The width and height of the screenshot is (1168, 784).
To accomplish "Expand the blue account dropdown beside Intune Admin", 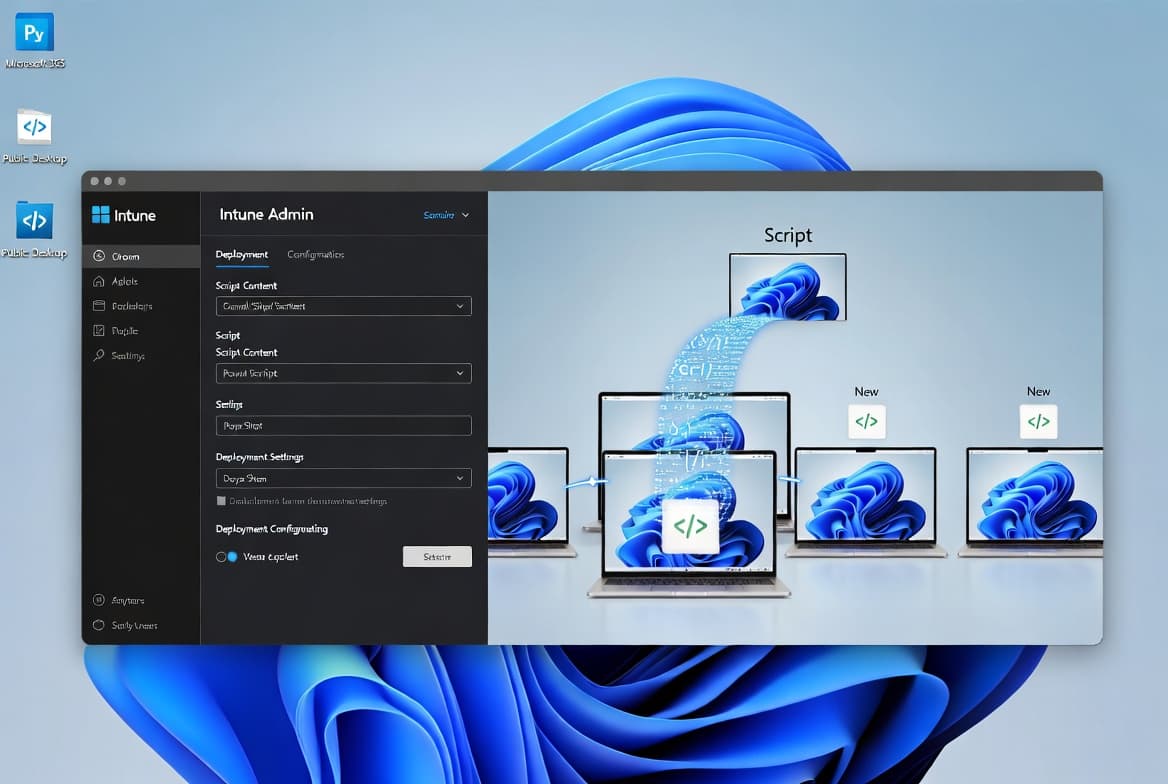I will (x=446, y=215).
